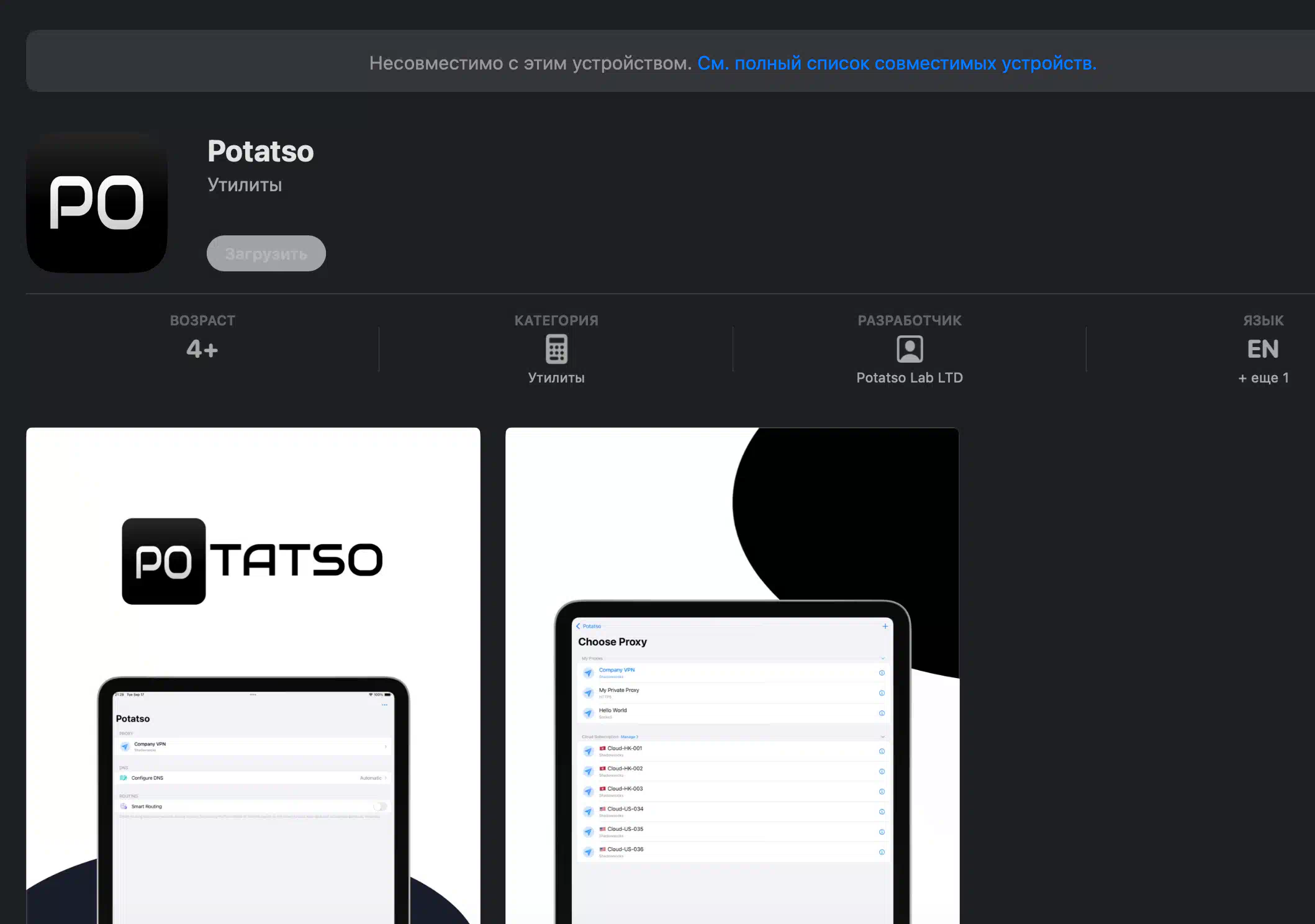The image size is (1315, 924).
Task: Click the РАЗРАБОТЧИК header label
Action: tap(910, 320)
